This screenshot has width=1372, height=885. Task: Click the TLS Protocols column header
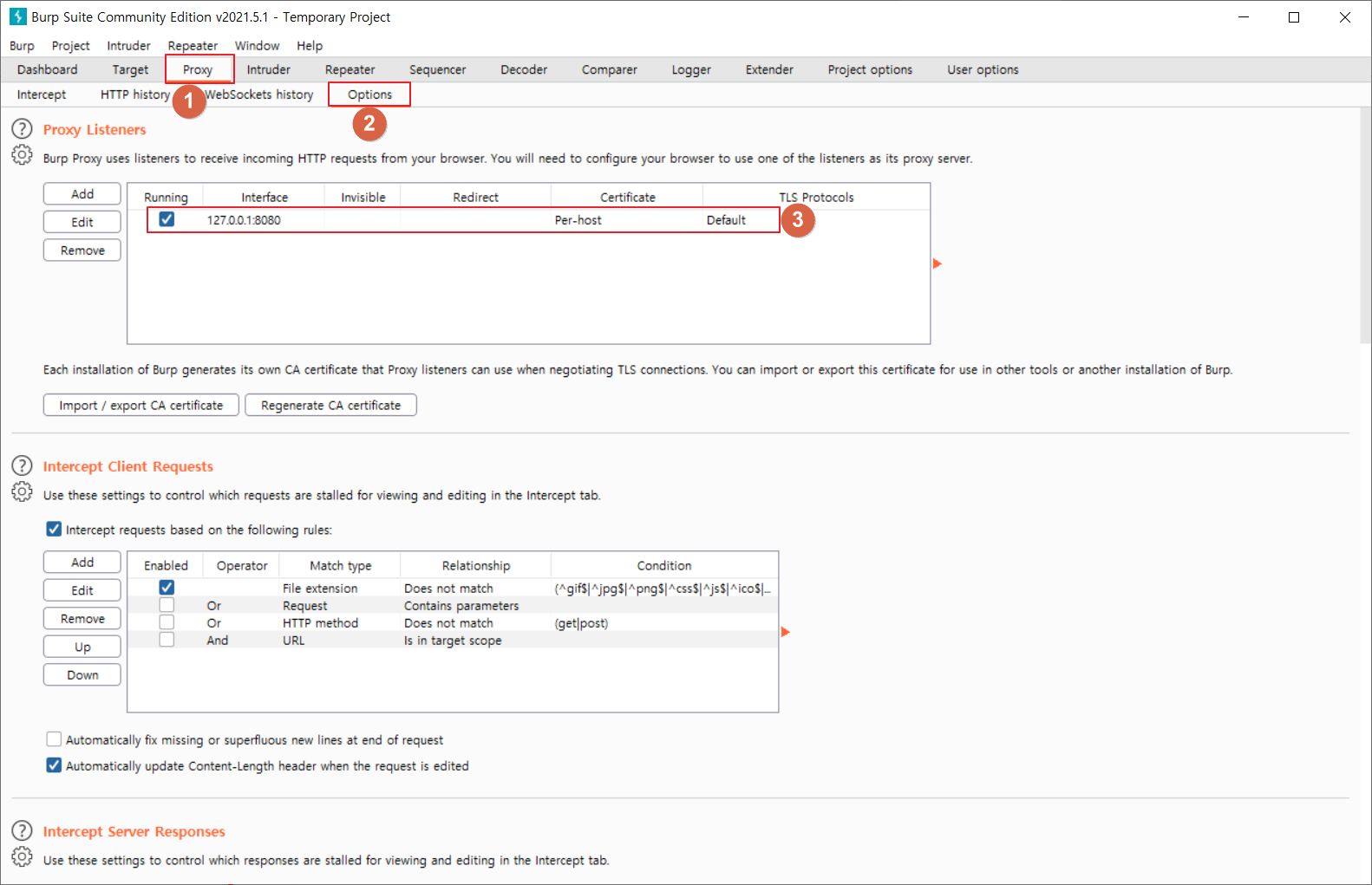point(816,198)
